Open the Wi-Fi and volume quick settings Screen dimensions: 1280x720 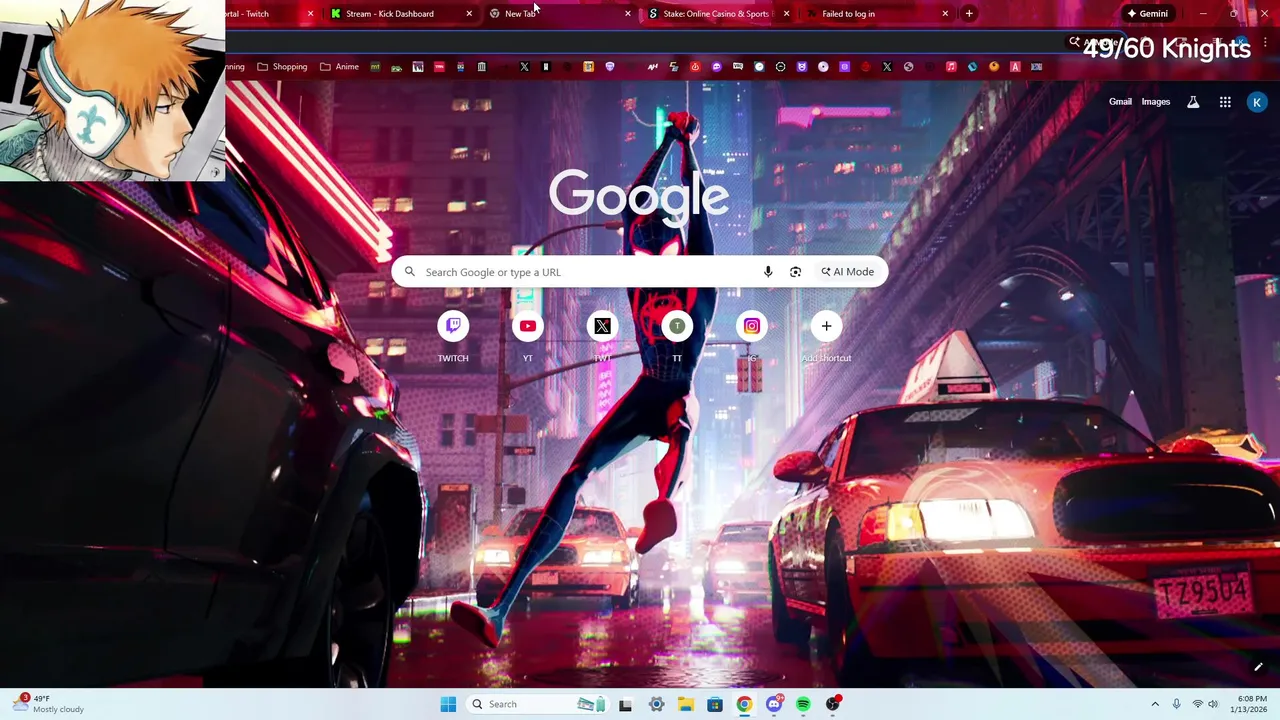tap(1205, 704)
